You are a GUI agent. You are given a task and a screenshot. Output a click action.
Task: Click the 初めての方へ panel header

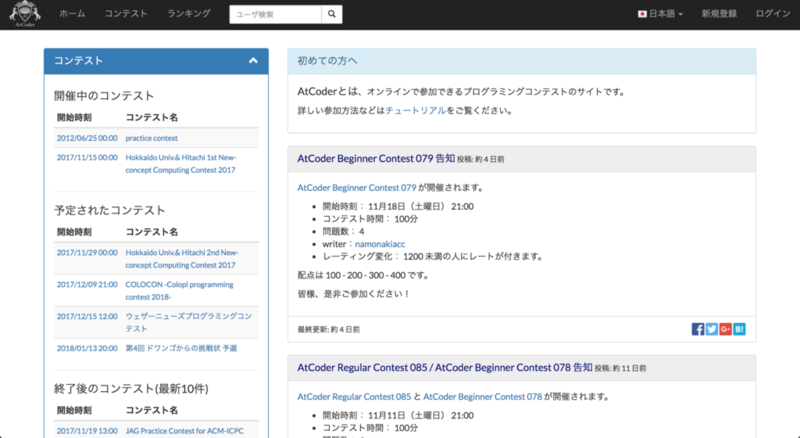coord(521,61)
